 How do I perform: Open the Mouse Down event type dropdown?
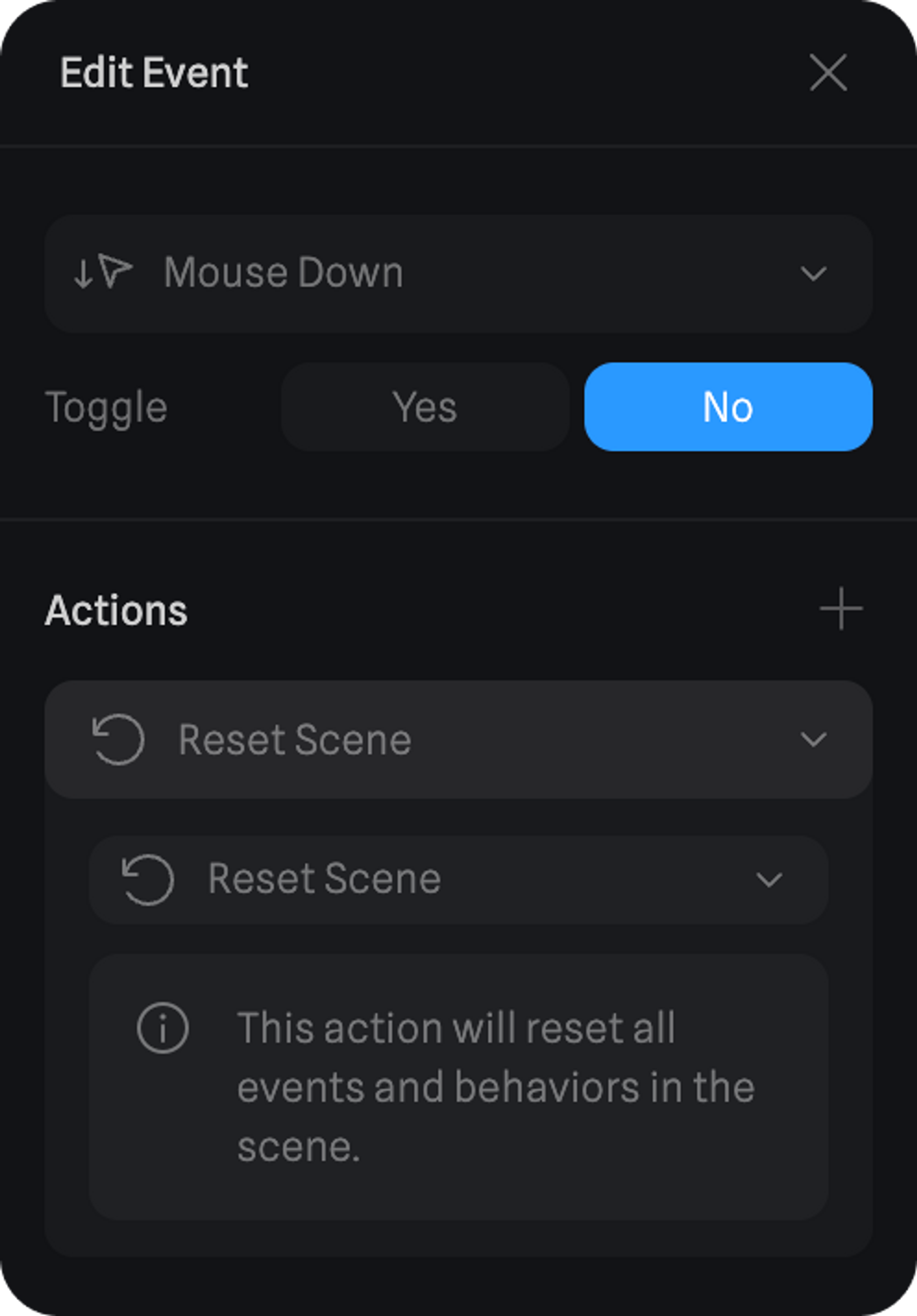[458, 273]
